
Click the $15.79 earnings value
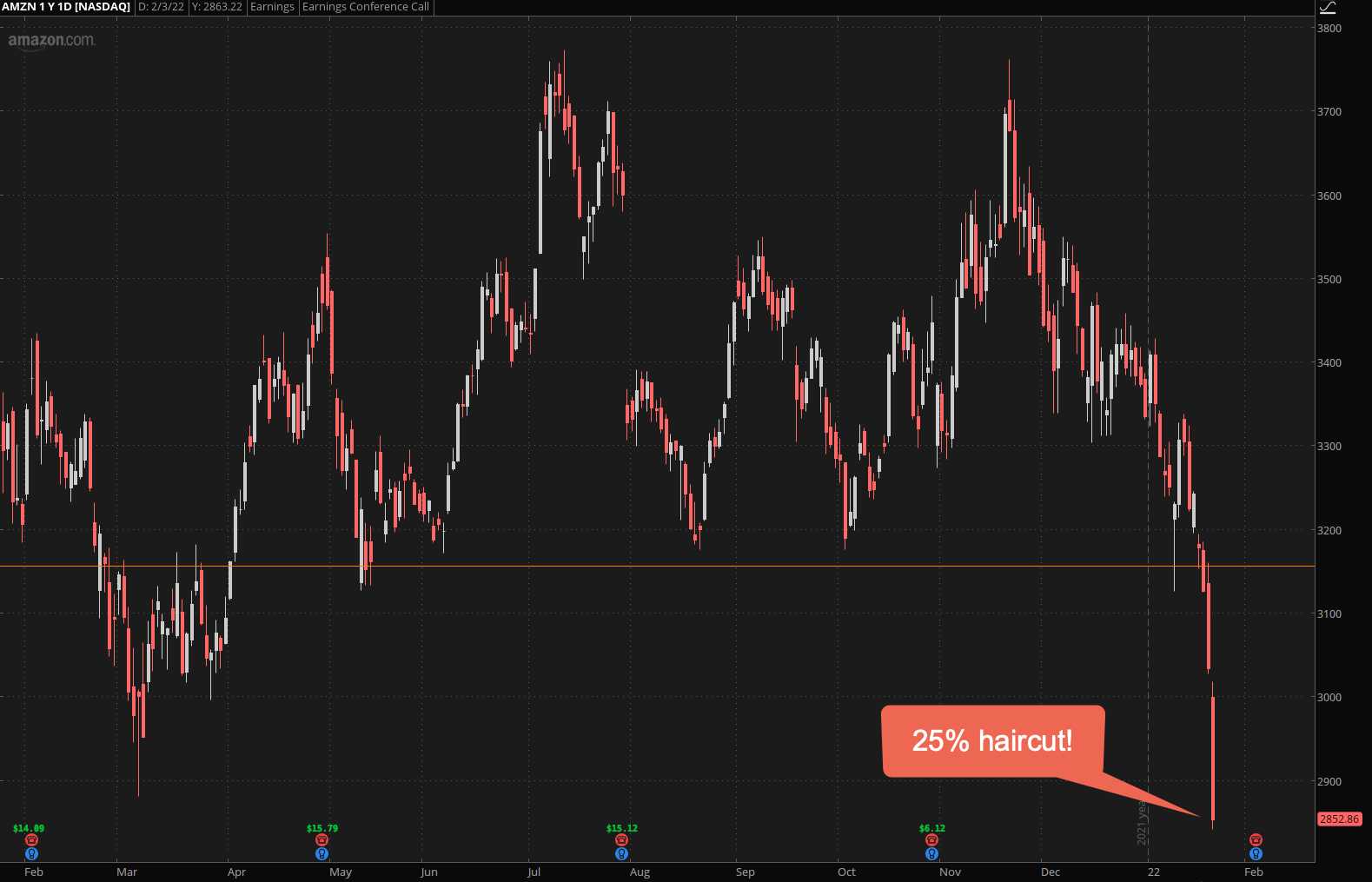pyautogui.click(x=322, y=828)
